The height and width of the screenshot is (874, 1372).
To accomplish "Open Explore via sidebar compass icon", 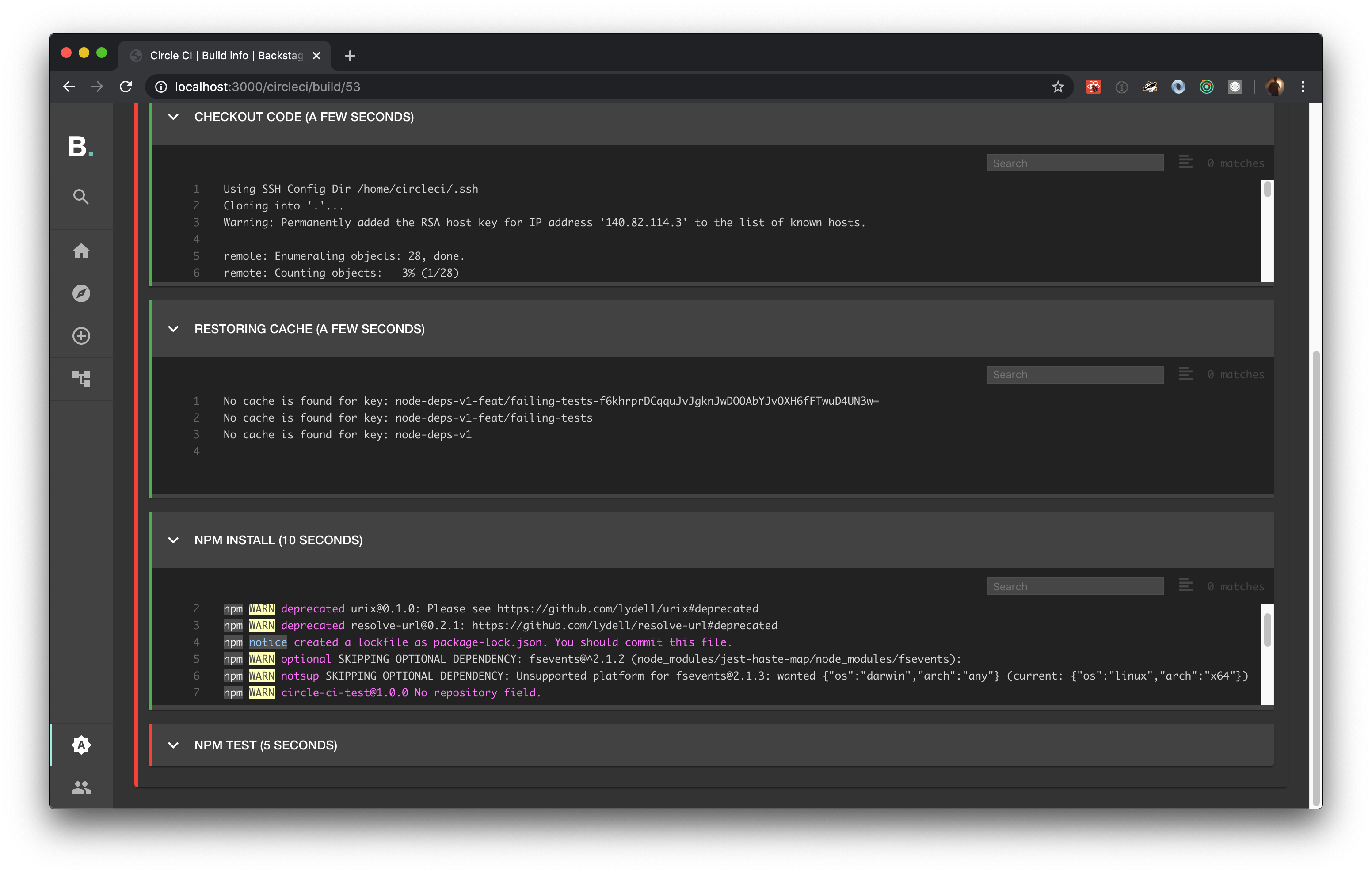I will pos(81,293).
